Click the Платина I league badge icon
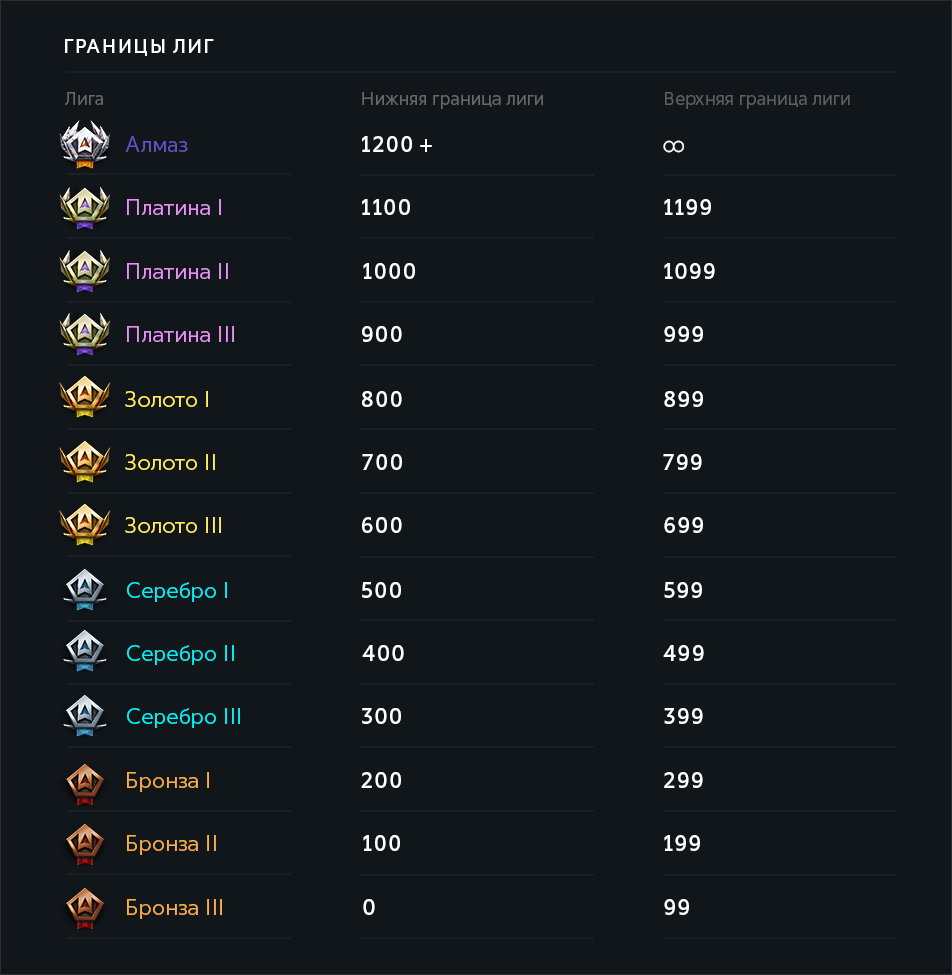The width and height of the screenshot is (952, 975). point(84,208)
